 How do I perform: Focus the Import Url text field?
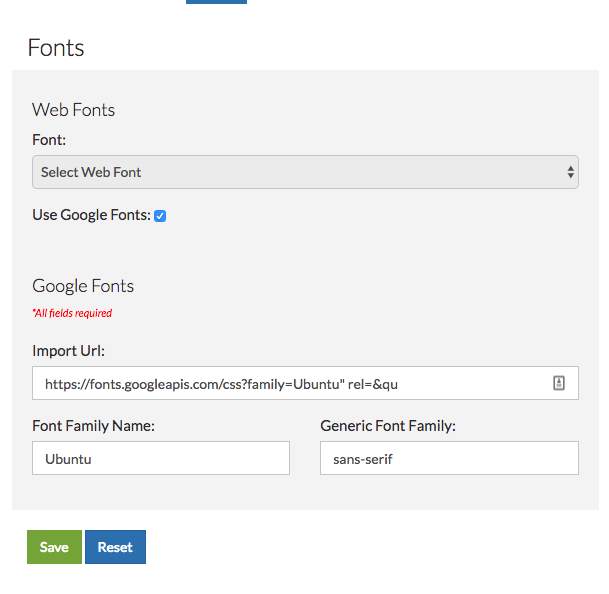(305, 383)
